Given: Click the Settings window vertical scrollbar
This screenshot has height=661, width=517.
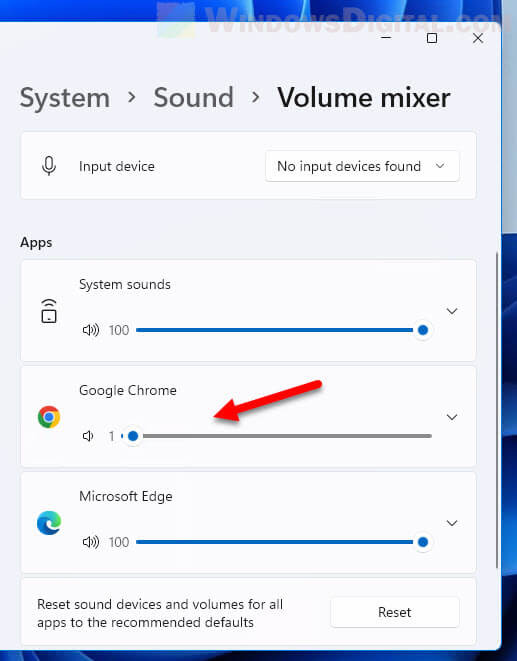Looking at the screenshot, I should click(x=497, y=410).
